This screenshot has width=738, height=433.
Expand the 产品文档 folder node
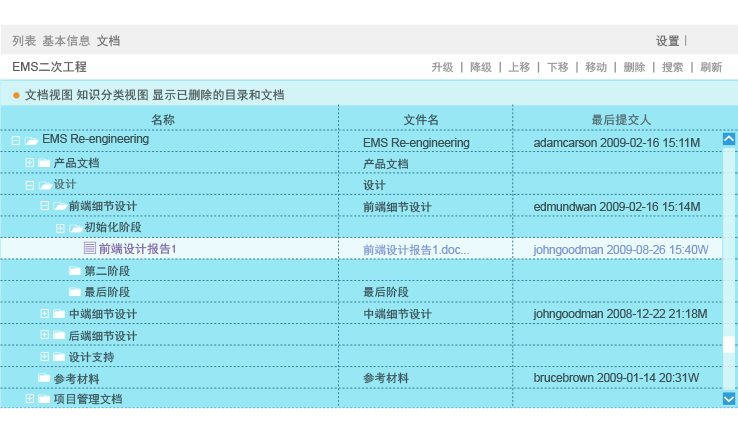tap(29, 162)
